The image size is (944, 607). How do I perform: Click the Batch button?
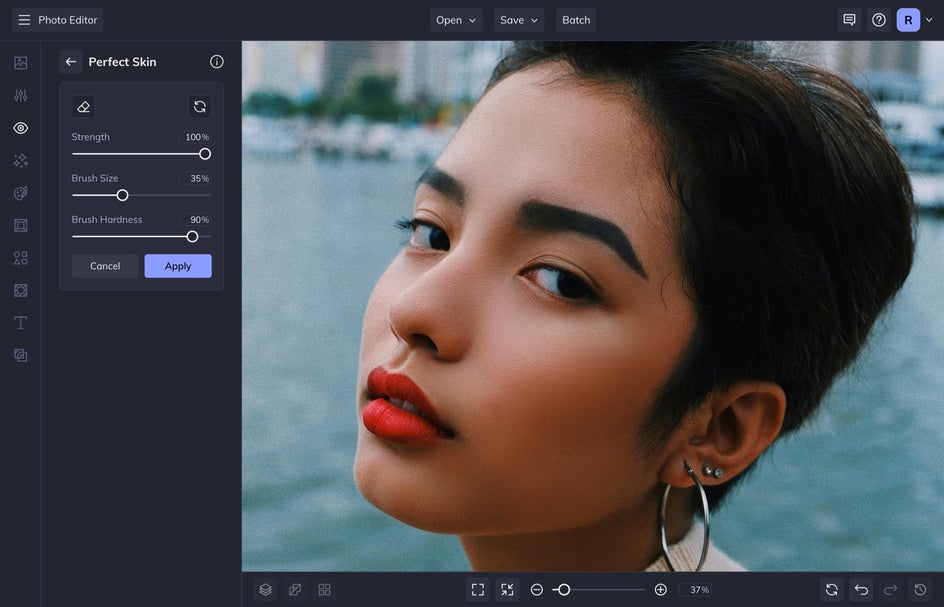pyautogui.click(x=576, y=20)
